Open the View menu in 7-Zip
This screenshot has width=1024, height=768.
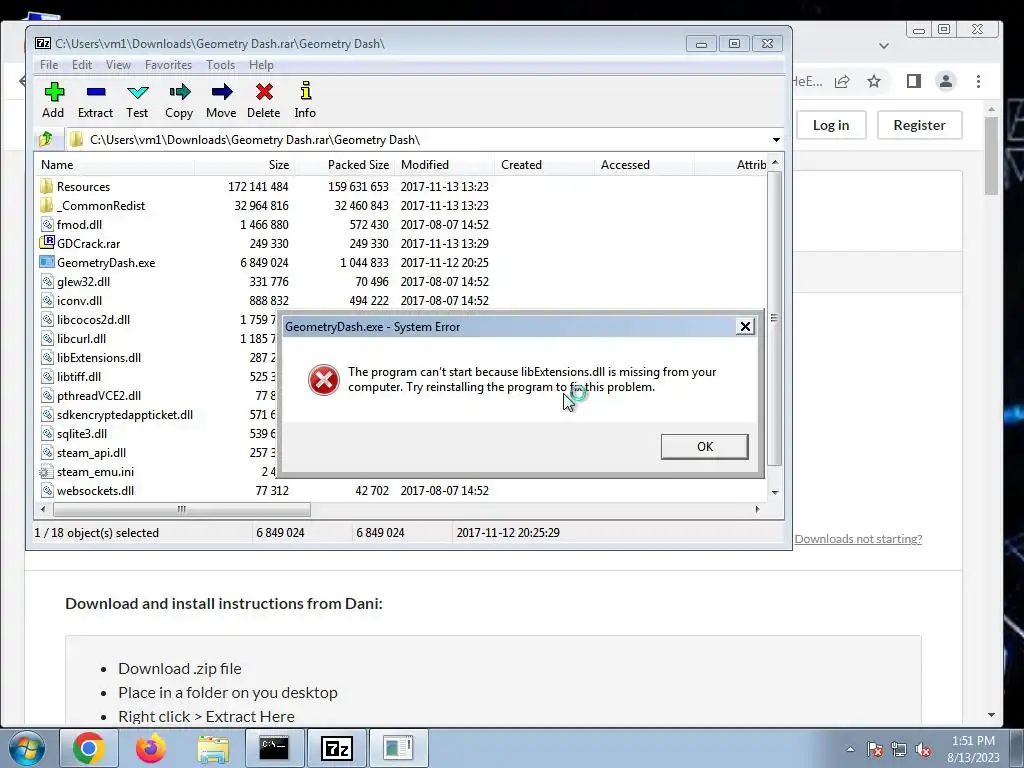click(118, 65)
